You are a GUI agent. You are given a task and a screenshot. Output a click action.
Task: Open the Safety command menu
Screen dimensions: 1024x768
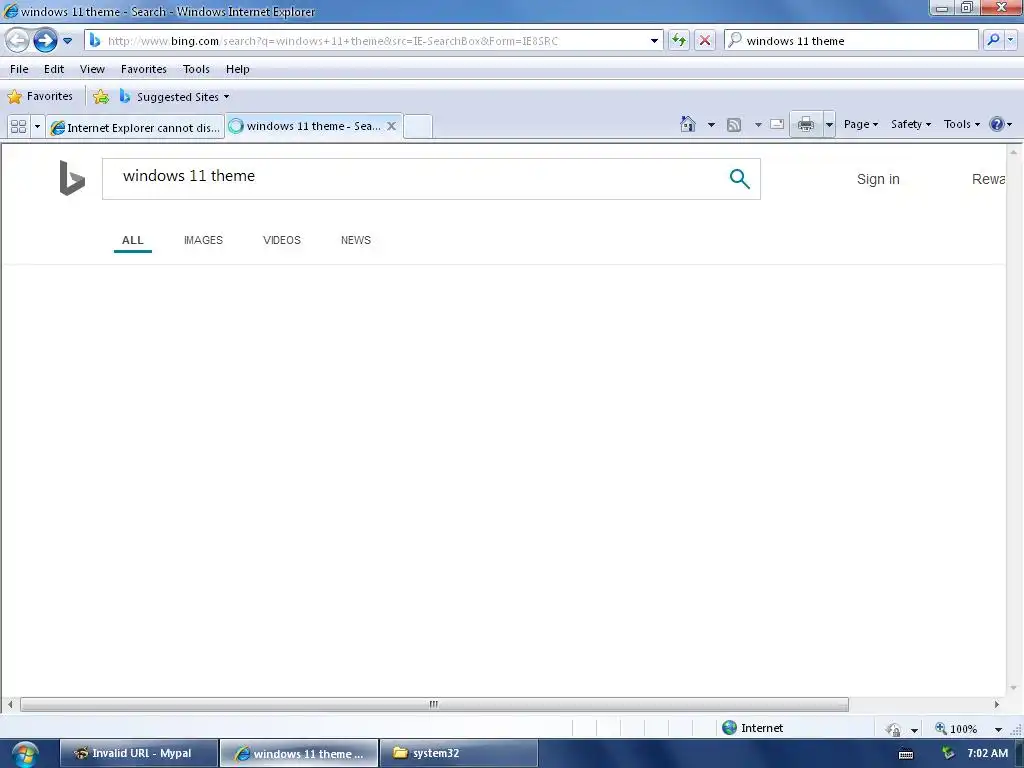pos(911,124)
